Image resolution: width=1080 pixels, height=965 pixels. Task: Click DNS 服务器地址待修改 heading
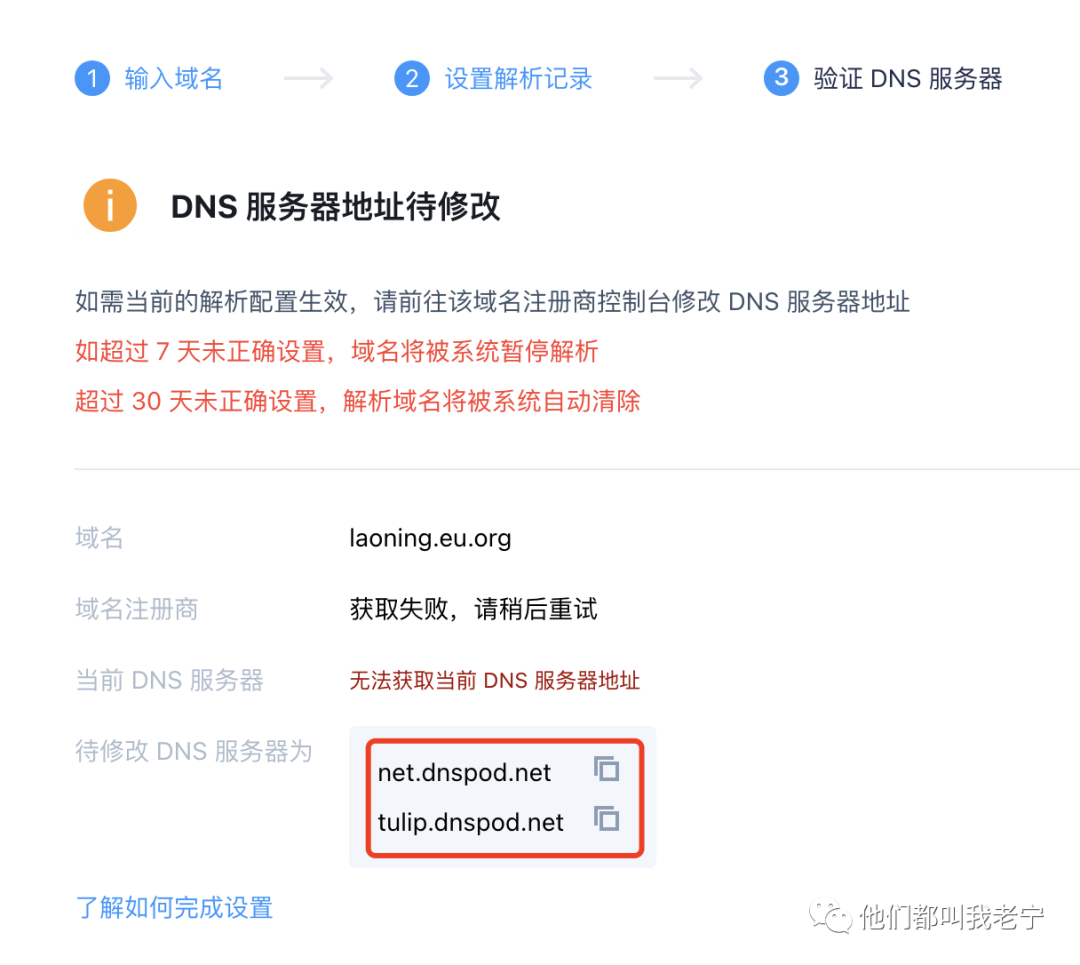pyautogui.click(x=335, y=206)
